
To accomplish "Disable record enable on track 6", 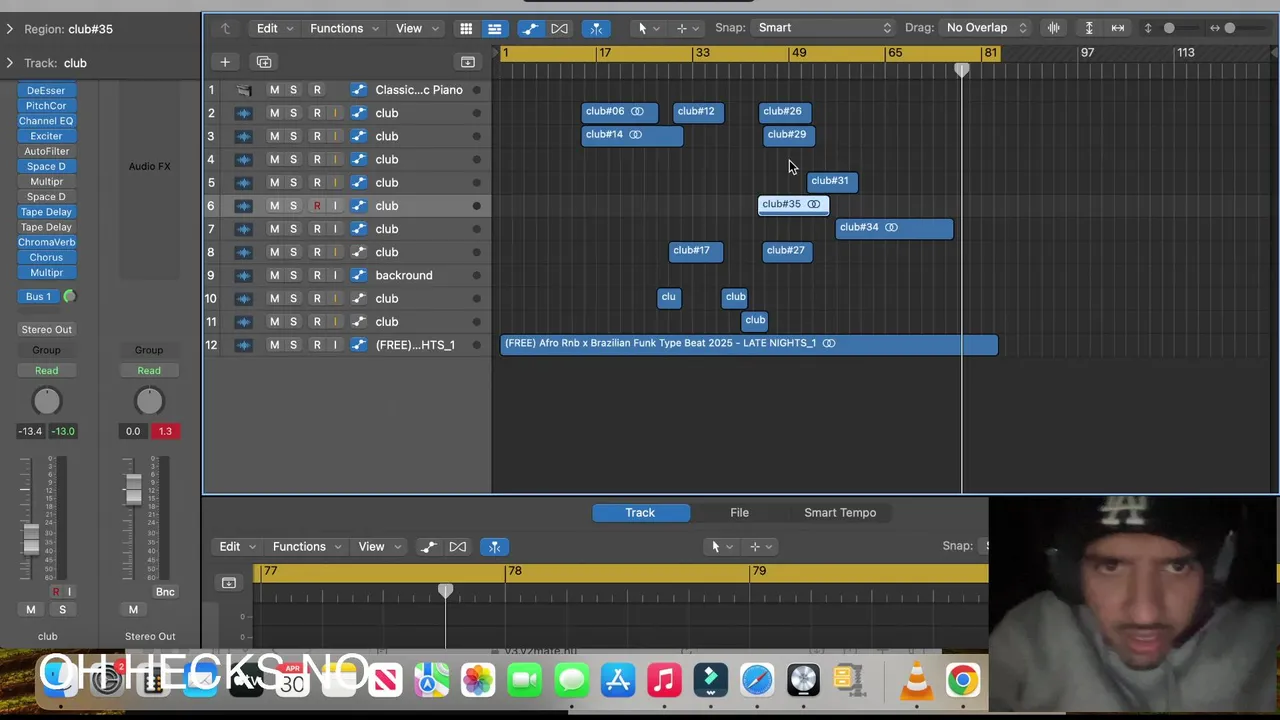I will tap(317, 206).
